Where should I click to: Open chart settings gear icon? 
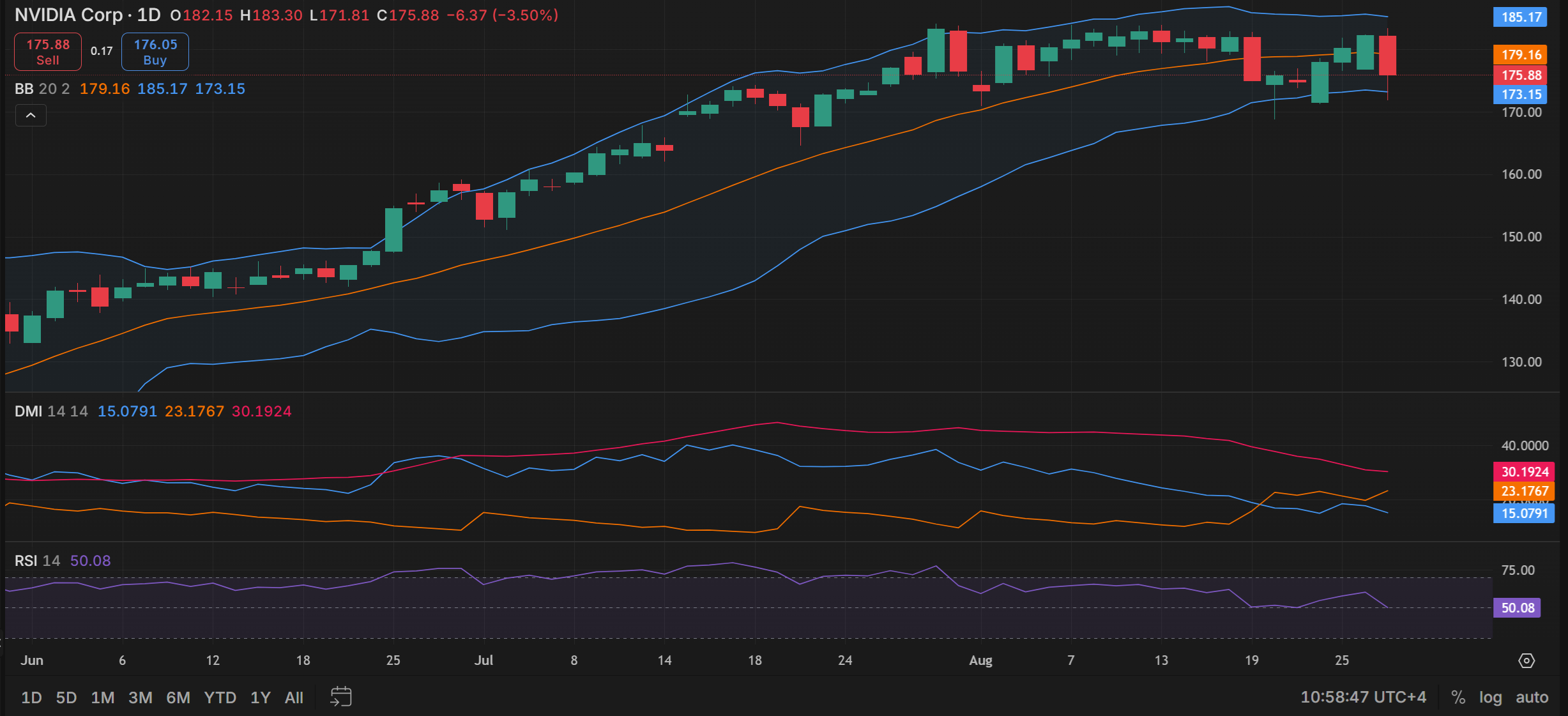coord(1526,660)
